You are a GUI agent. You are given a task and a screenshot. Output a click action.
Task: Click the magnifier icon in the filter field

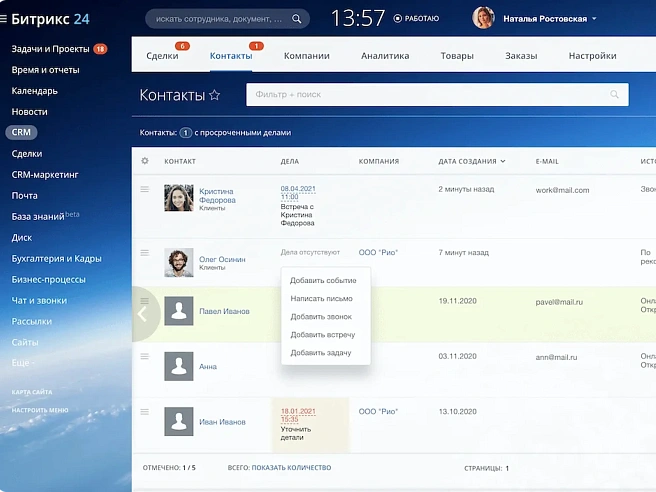(x=615, y=95)
